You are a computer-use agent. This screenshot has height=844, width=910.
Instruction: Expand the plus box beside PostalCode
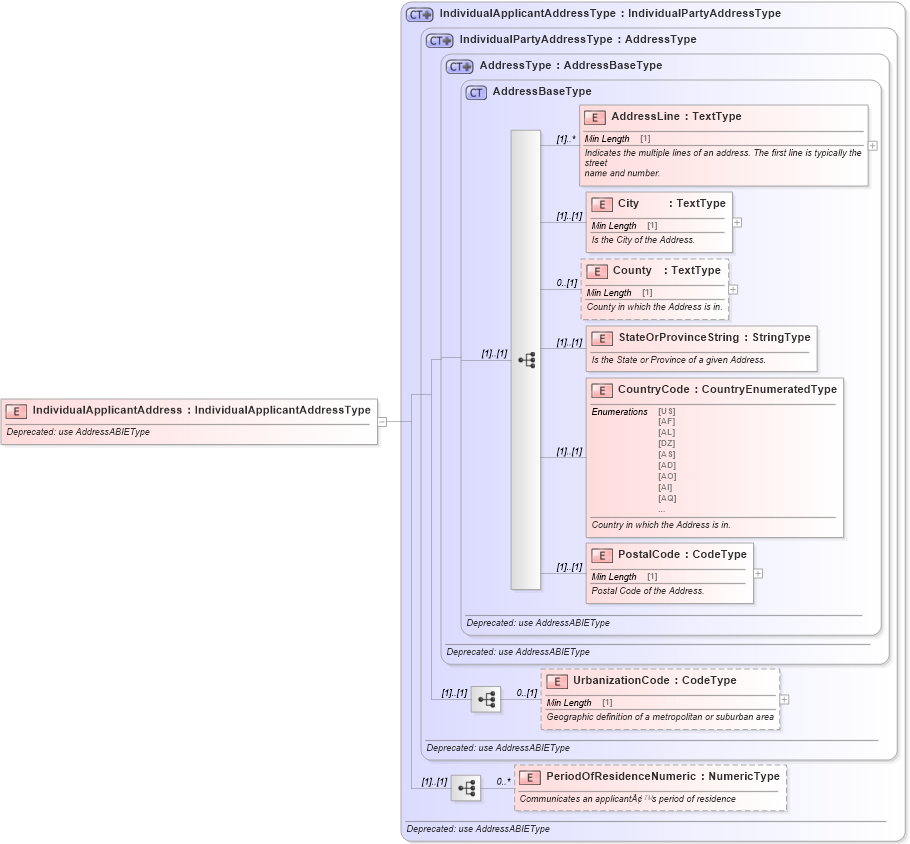(x=758, y=573)
